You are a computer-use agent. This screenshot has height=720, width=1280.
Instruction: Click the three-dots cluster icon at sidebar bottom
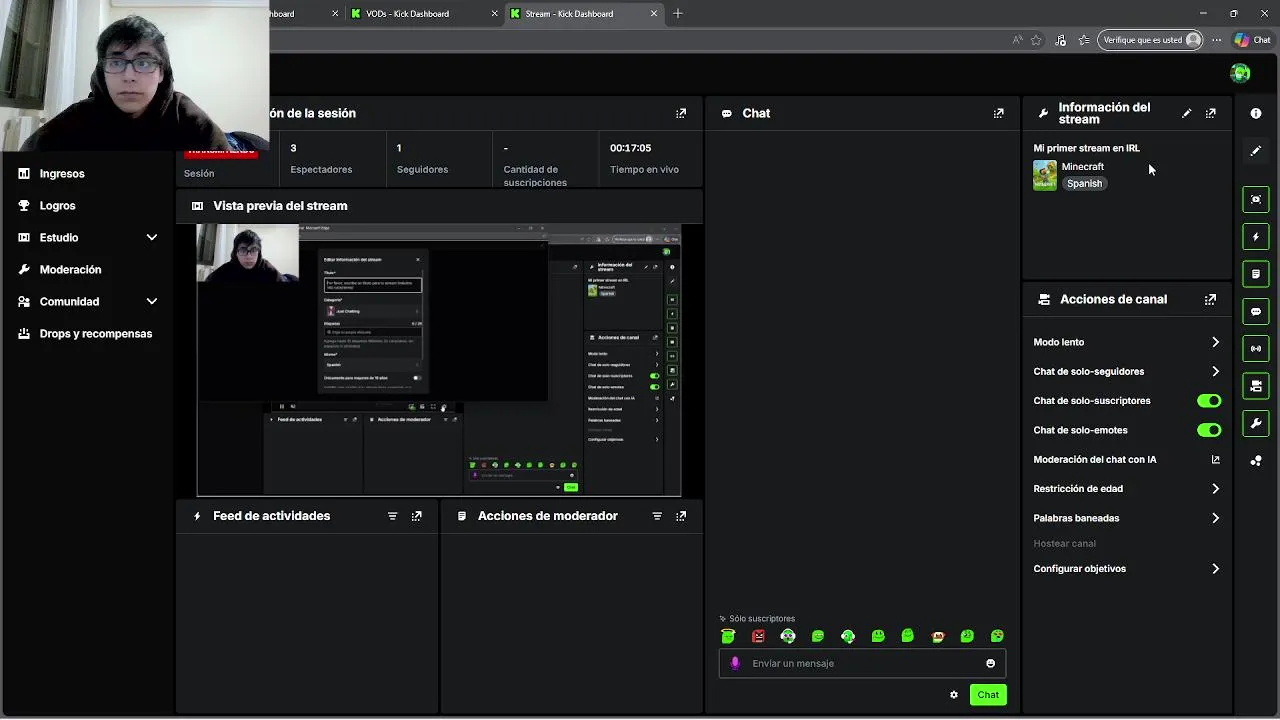click(1256, 461)
